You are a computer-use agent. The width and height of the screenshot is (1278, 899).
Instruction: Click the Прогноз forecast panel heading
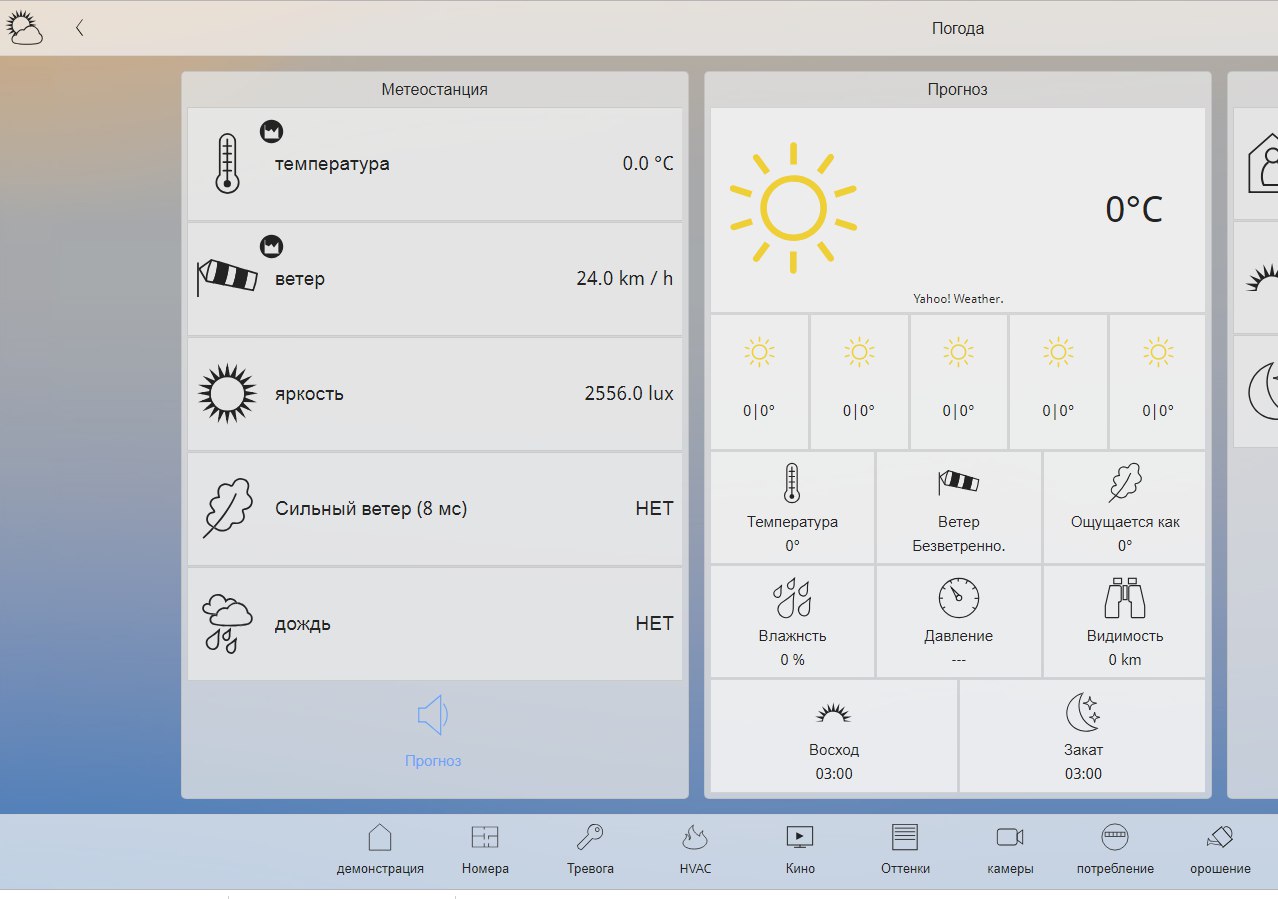(x=958, y=89)
